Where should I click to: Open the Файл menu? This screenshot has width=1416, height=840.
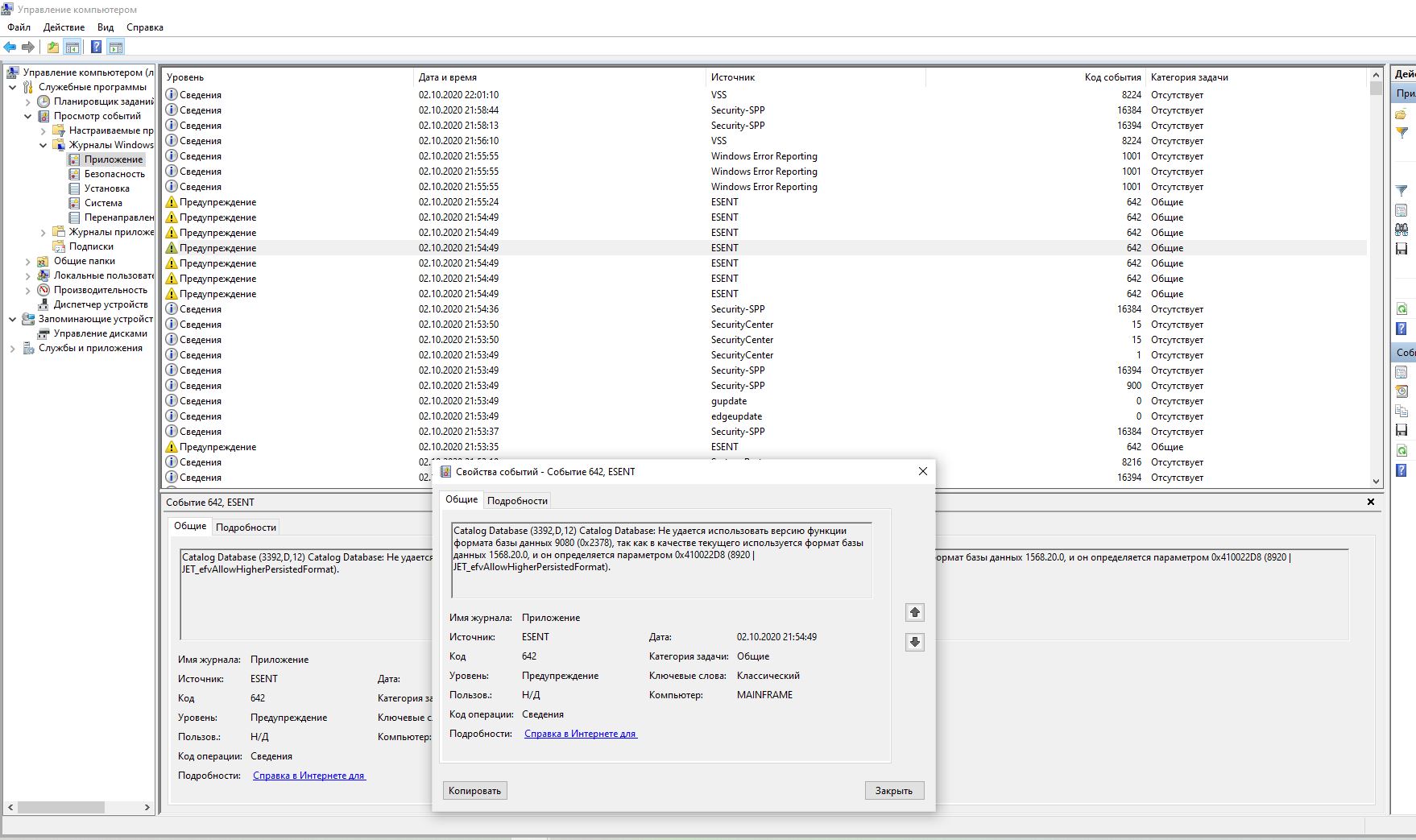(x=19, y=27)
